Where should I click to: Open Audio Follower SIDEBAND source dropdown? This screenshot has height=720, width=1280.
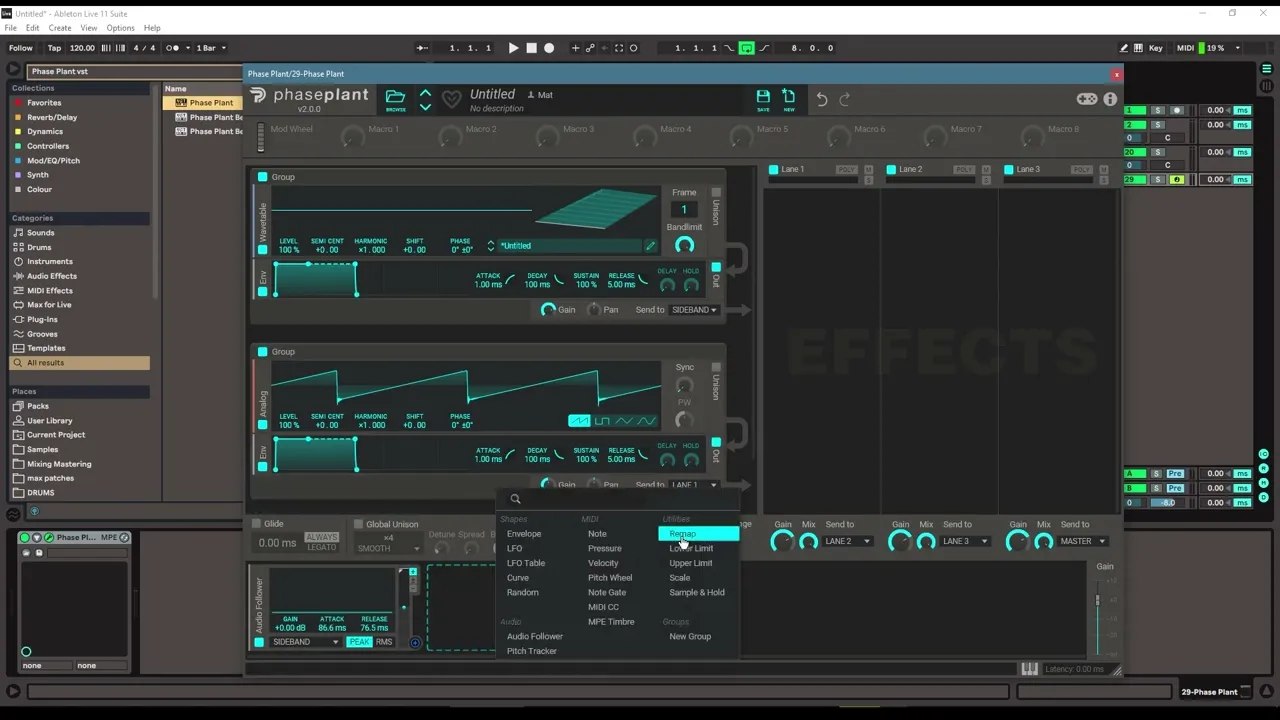tap(307, 642)
